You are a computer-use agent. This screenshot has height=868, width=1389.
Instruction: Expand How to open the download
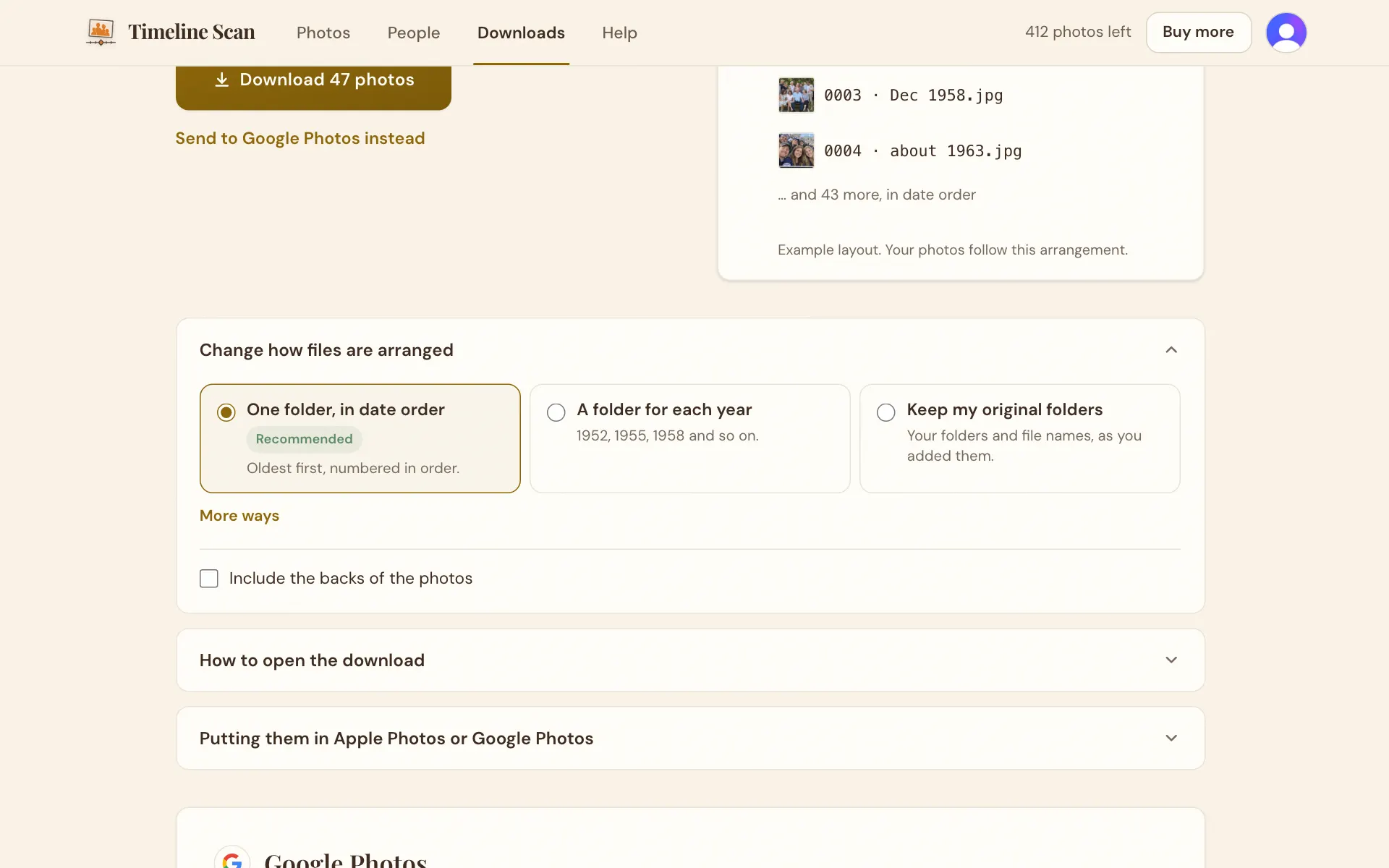(690, 660)
